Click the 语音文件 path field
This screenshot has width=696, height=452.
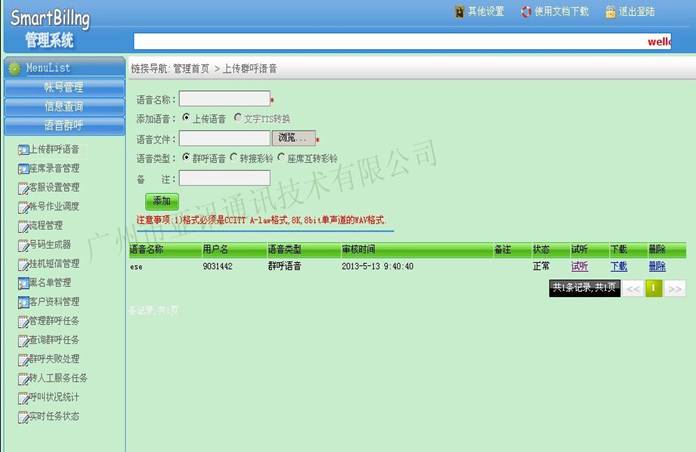tap(225, 138)
